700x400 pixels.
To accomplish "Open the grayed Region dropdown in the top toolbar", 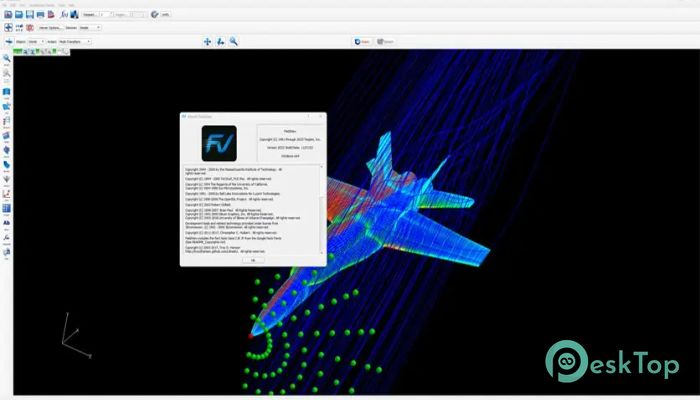I will (138, 15).
